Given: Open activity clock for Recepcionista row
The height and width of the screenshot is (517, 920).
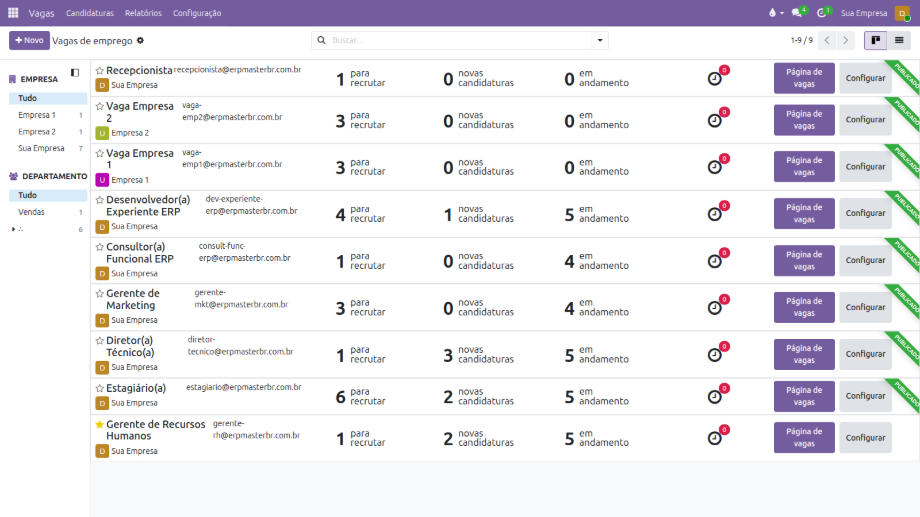Looking at the screenshot, I should click(x=714, y=78).
